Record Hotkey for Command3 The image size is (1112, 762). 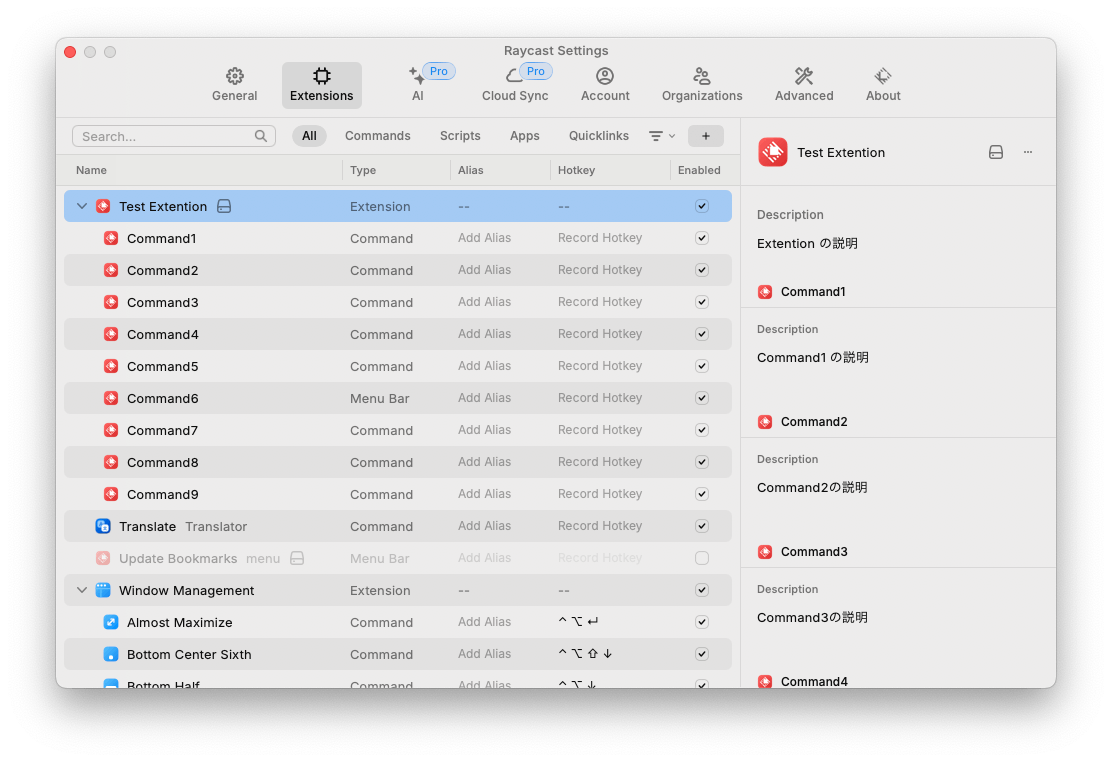[600, 302]
